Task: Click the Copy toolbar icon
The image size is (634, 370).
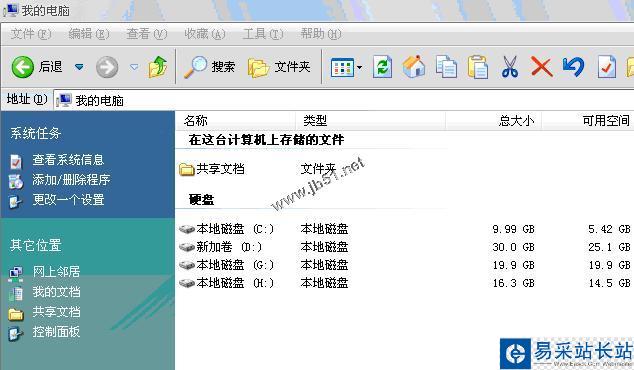Action: click(x=446, y=67)
